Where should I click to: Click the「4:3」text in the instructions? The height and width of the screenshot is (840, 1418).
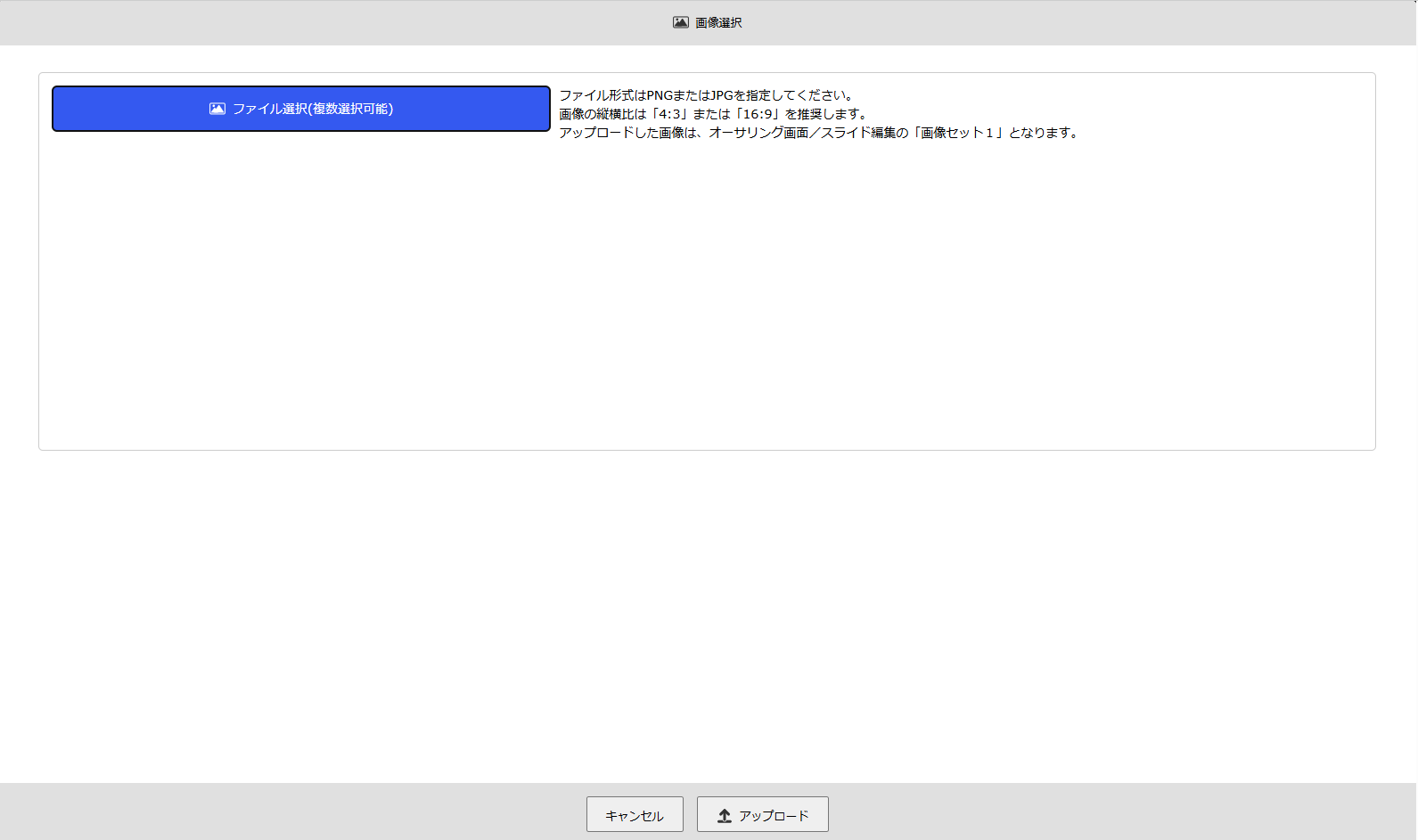click(668, 114)
